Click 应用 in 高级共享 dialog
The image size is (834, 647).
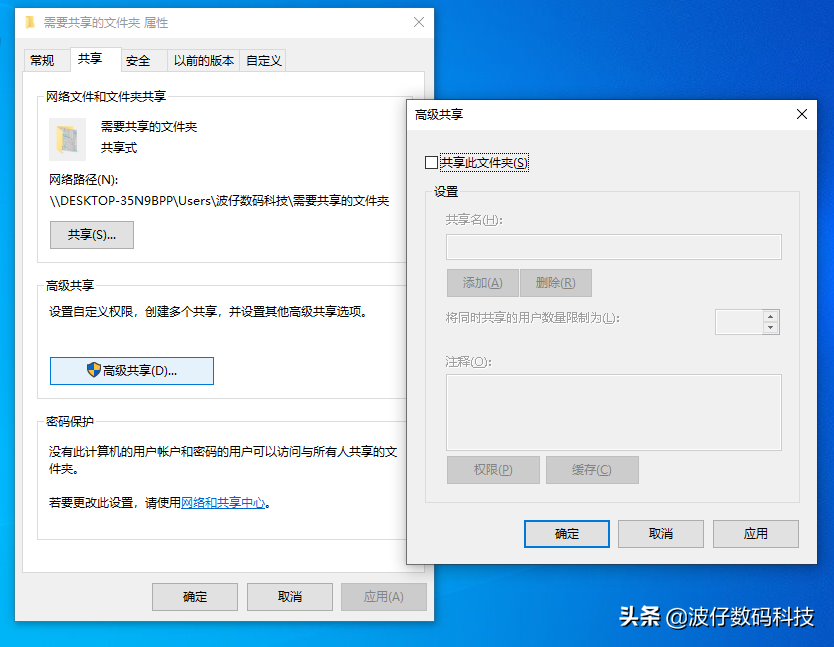tap(756, 534)
